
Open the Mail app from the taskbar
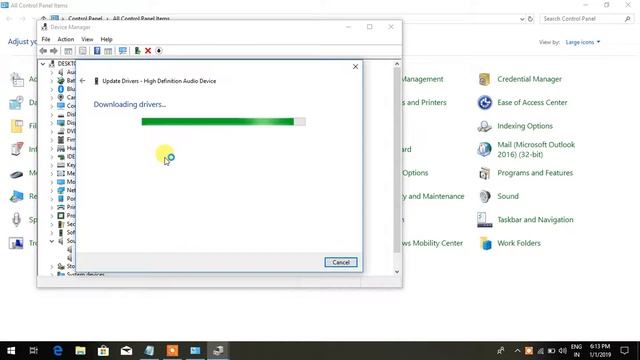point(126,351)
